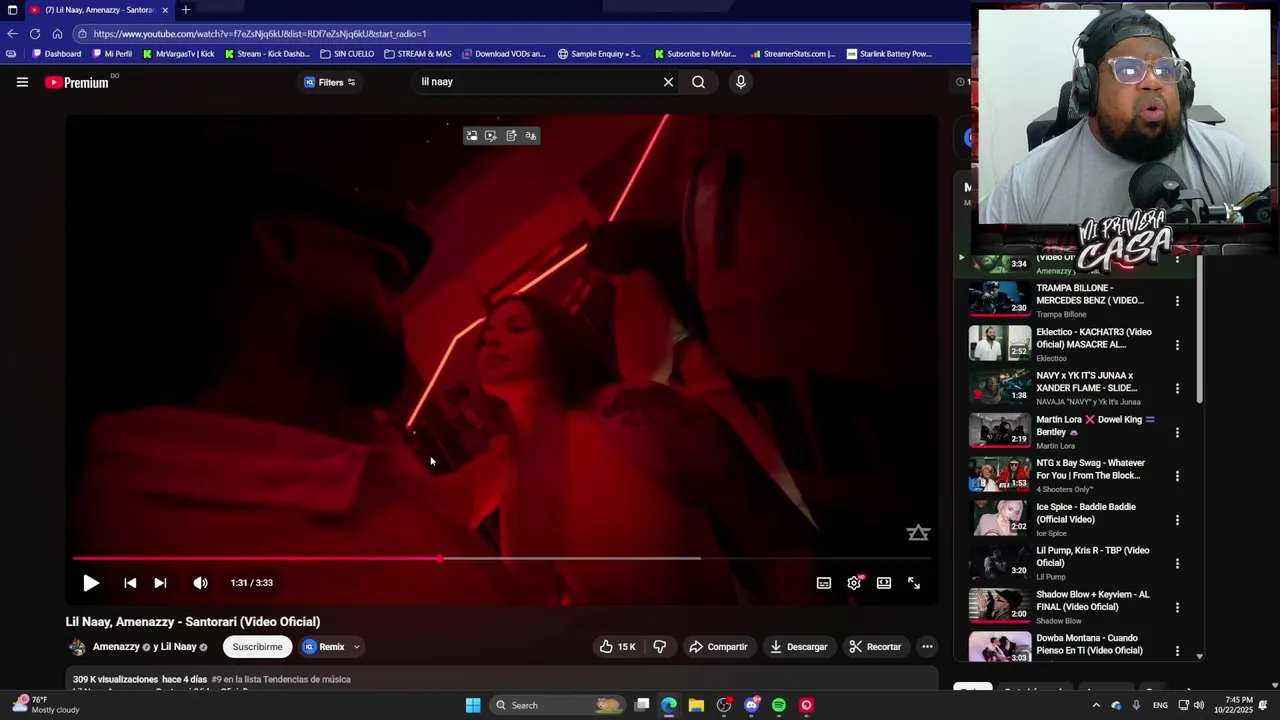Skip forward to the next video
Viewport: 1280px width, 720px height.
coord(160,583)
